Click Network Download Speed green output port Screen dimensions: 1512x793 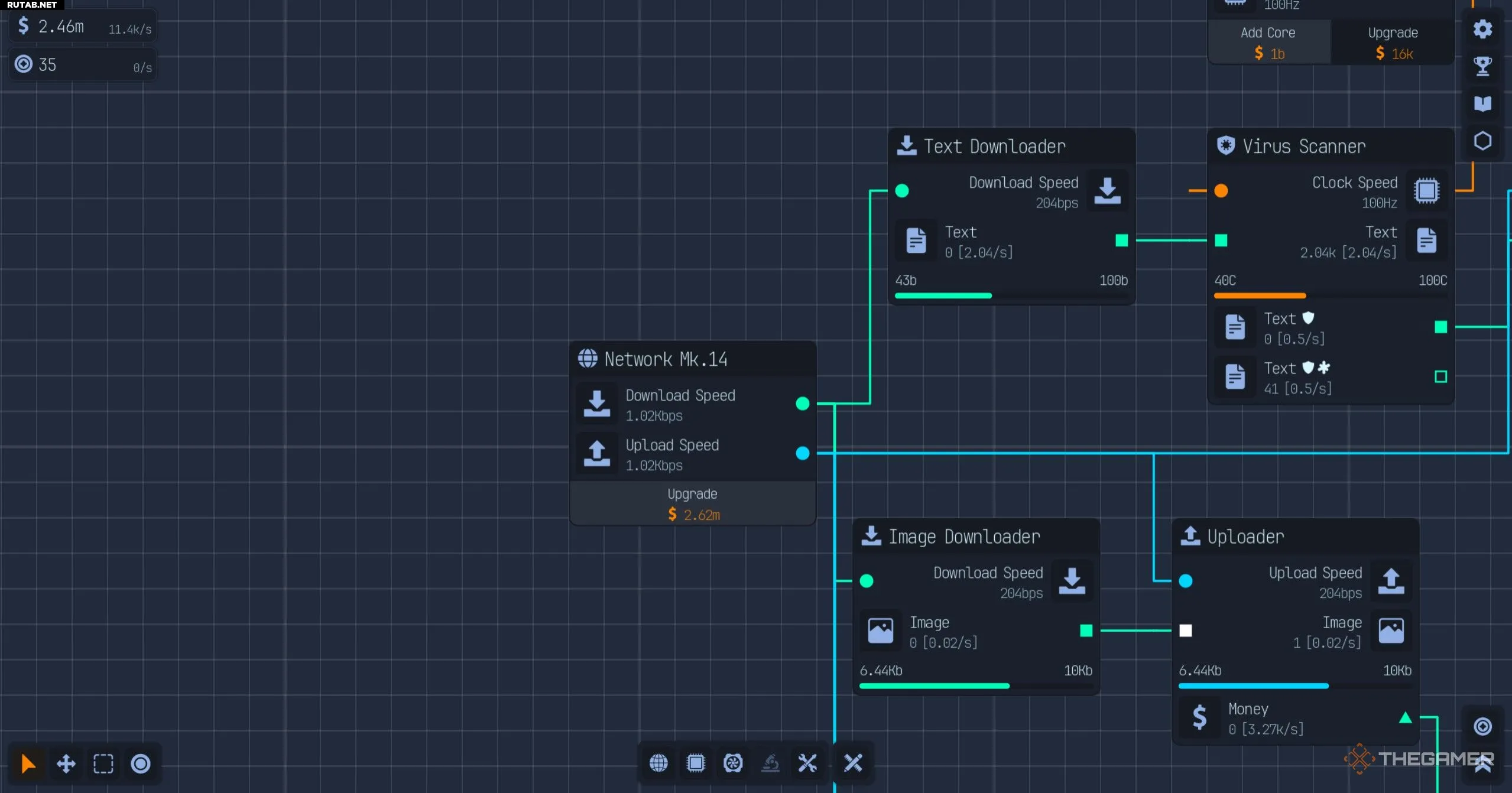(802, 404)
